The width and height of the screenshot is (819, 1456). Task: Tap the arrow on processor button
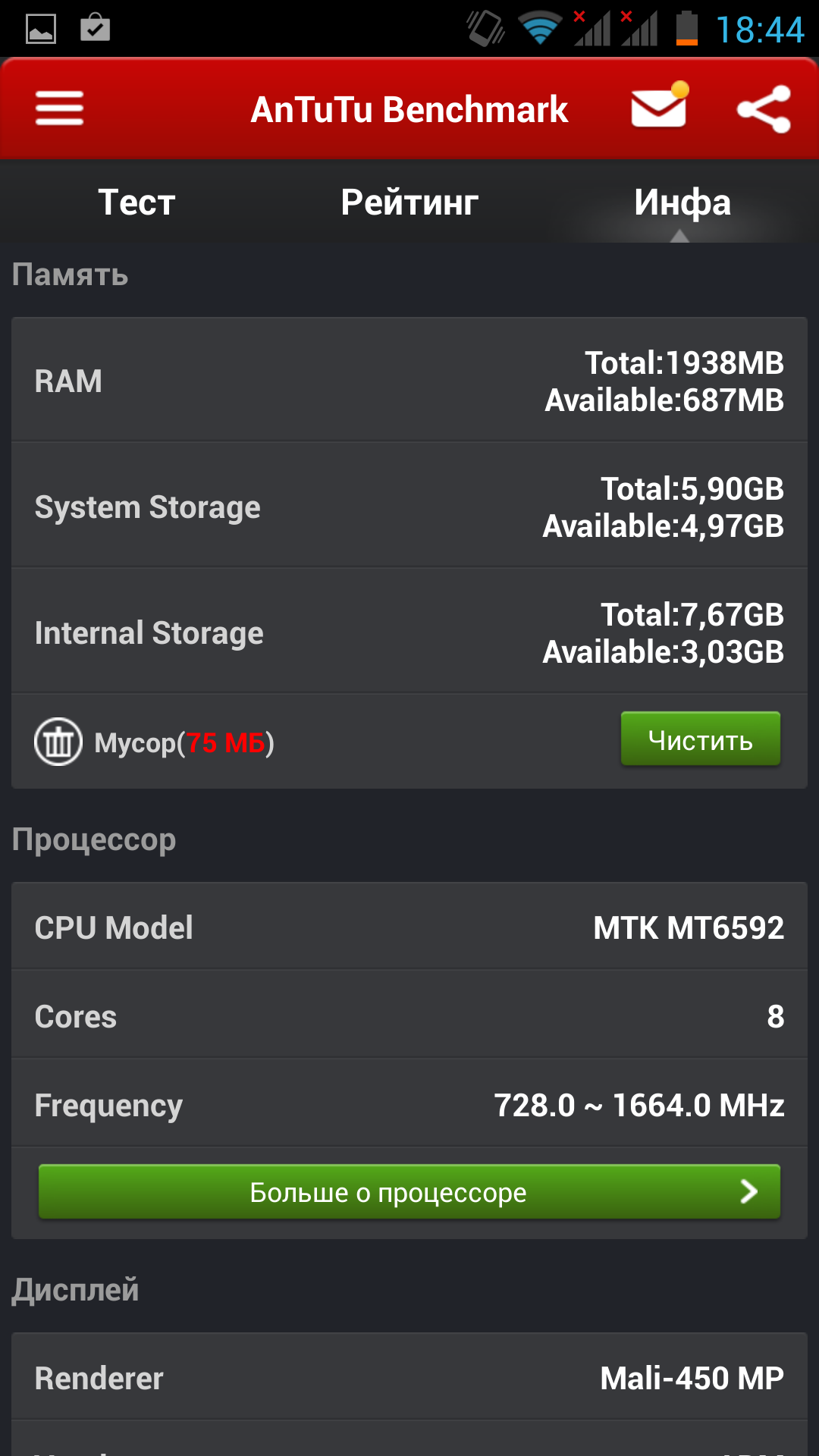click(x=749, y=1192)
